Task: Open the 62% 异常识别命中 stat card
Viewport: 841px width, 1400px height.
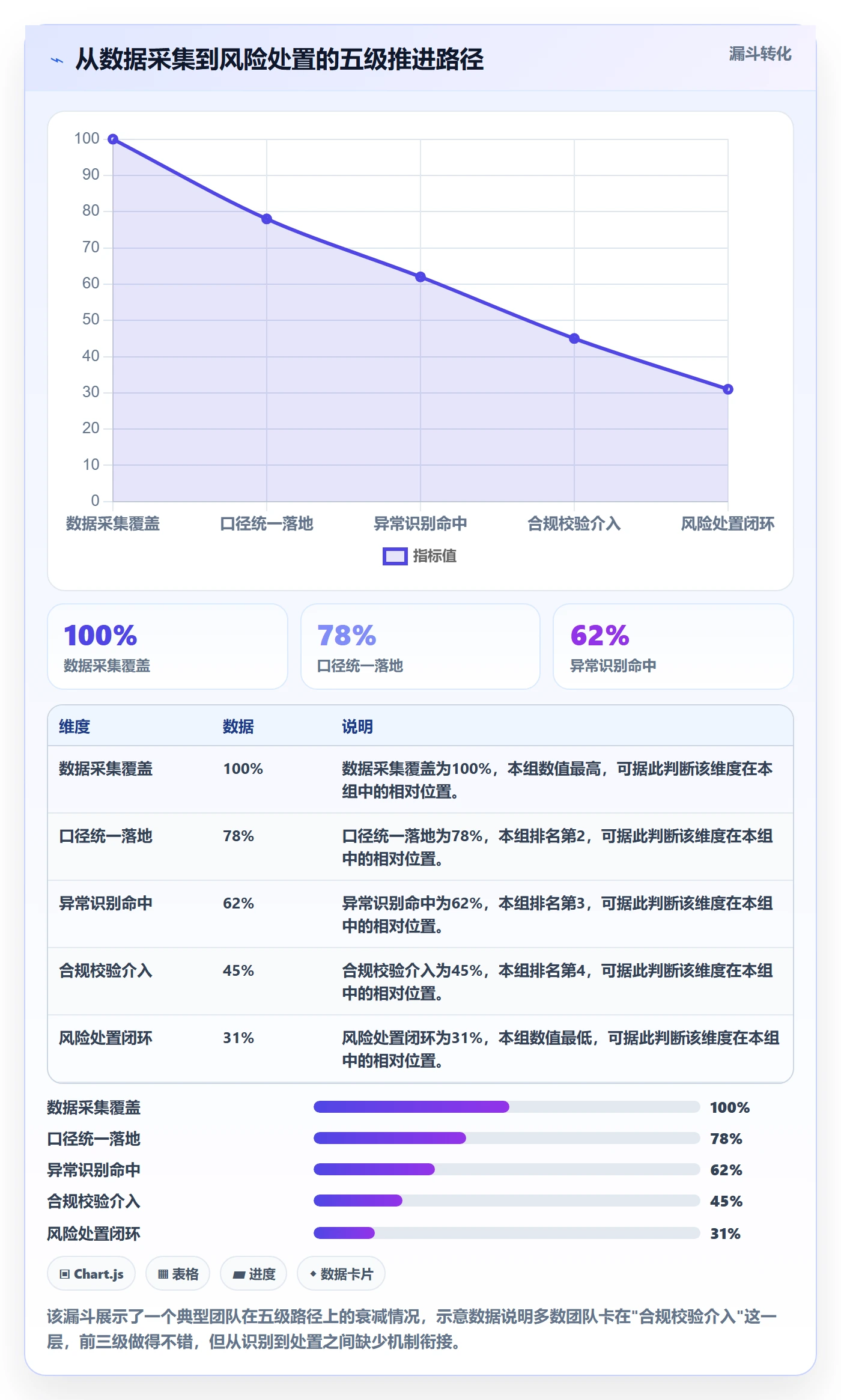Action: (x=673, y=647)
